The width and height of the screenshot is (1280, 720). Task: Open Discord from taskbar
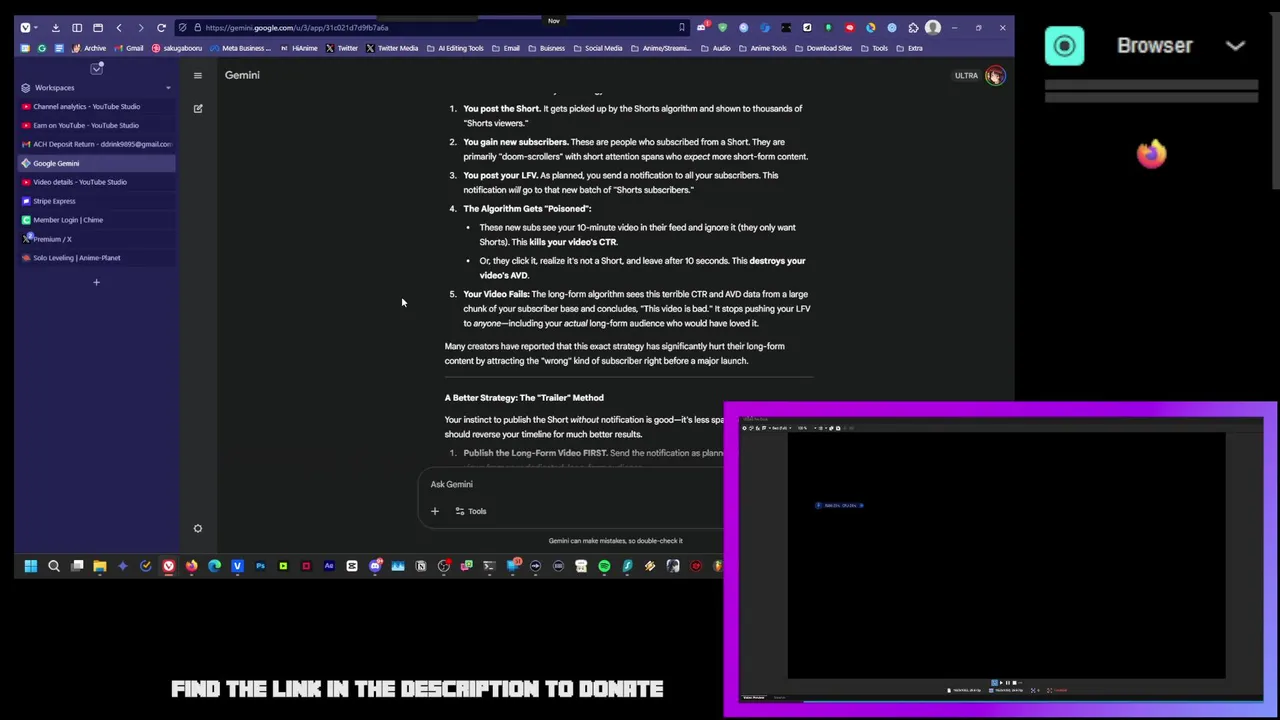coord(375,566)
